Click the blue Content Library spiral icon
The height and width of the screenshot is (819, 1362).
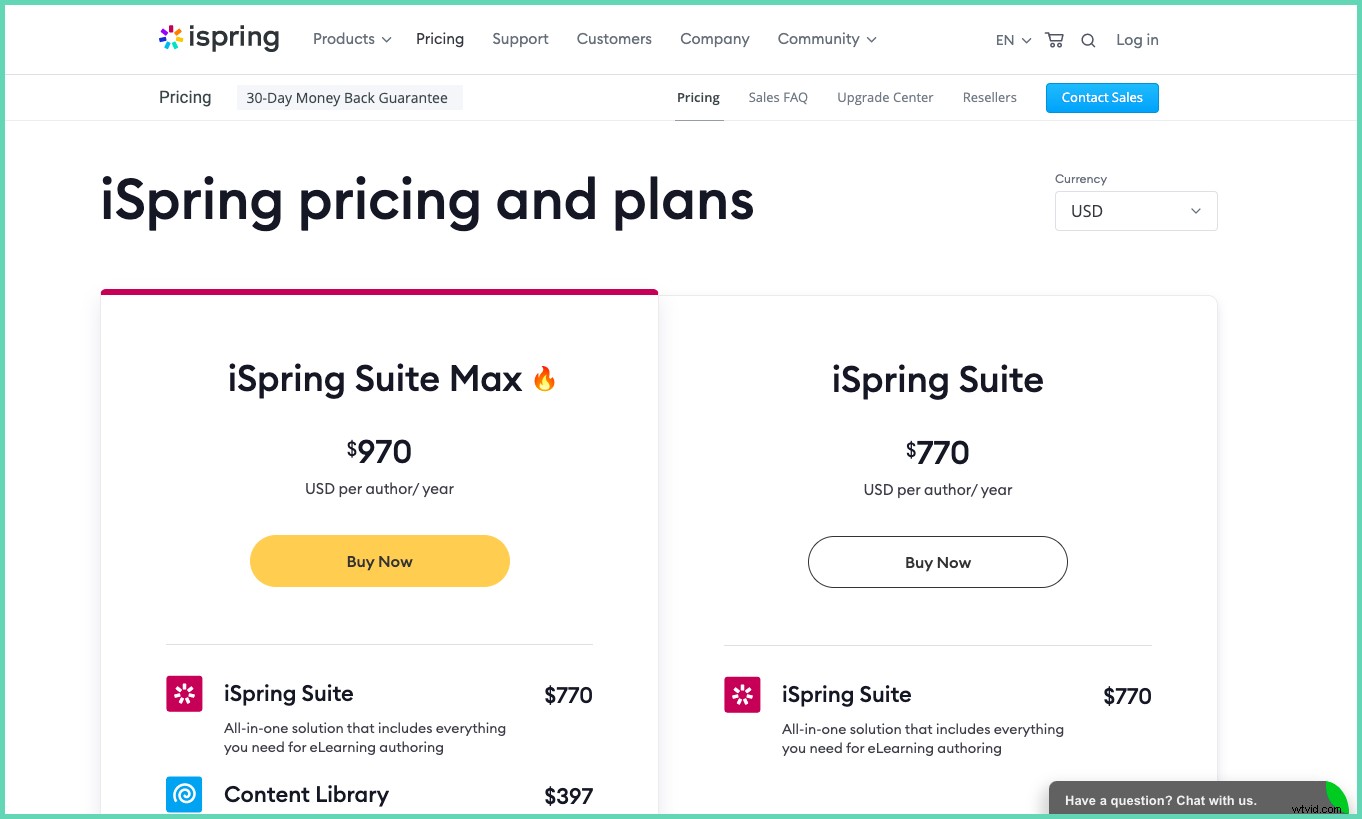184,795
